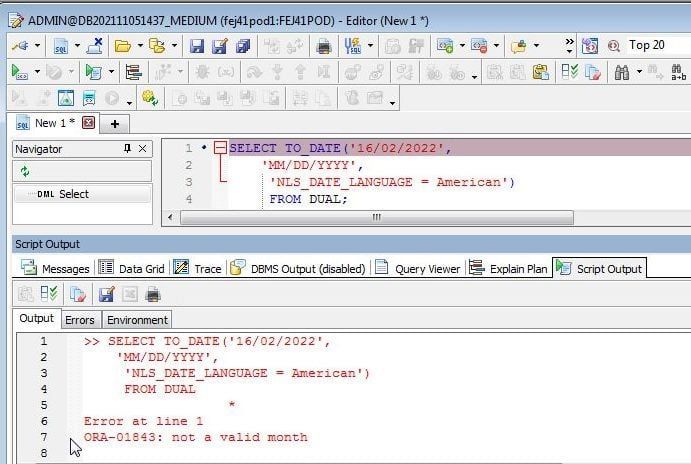Open the Environment sub-tab
The width and height of the screenshot is (691, 464).
click(x=137, y=320)
